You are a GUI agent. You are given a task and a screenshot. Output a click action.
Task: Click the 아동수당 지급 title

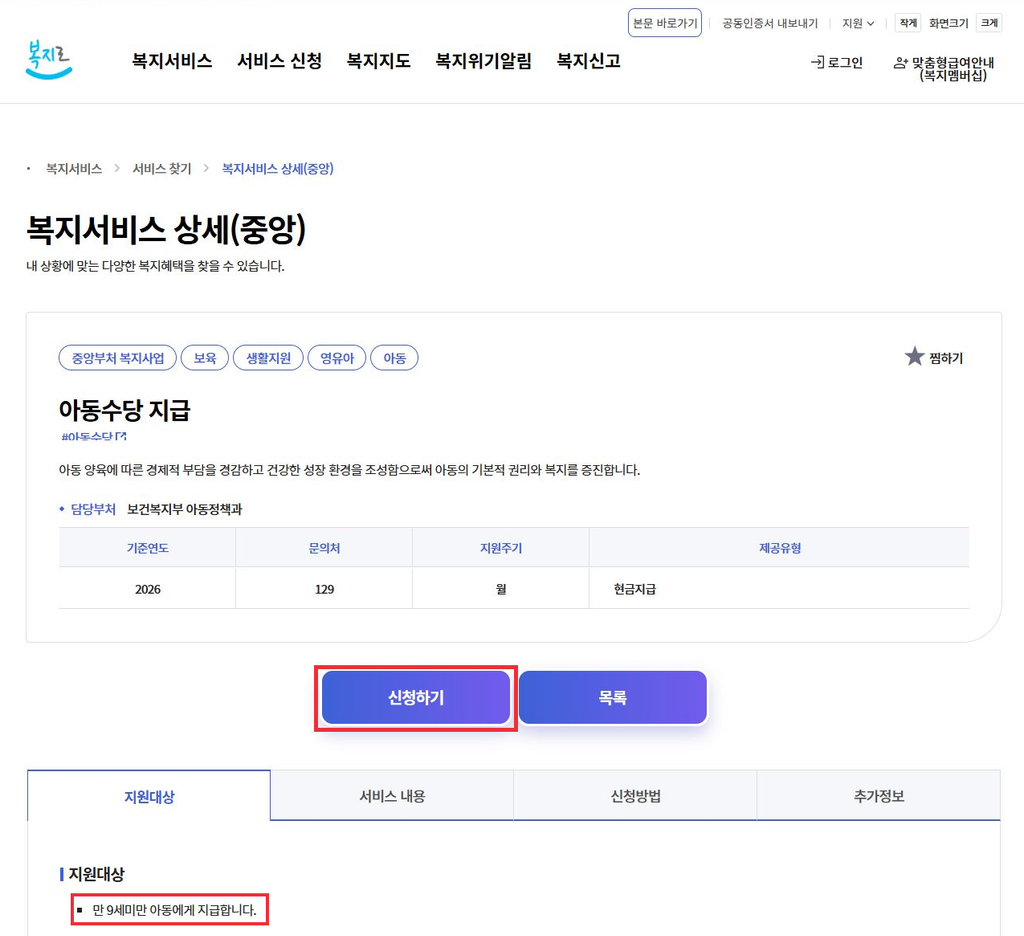[x=125, y=410]
